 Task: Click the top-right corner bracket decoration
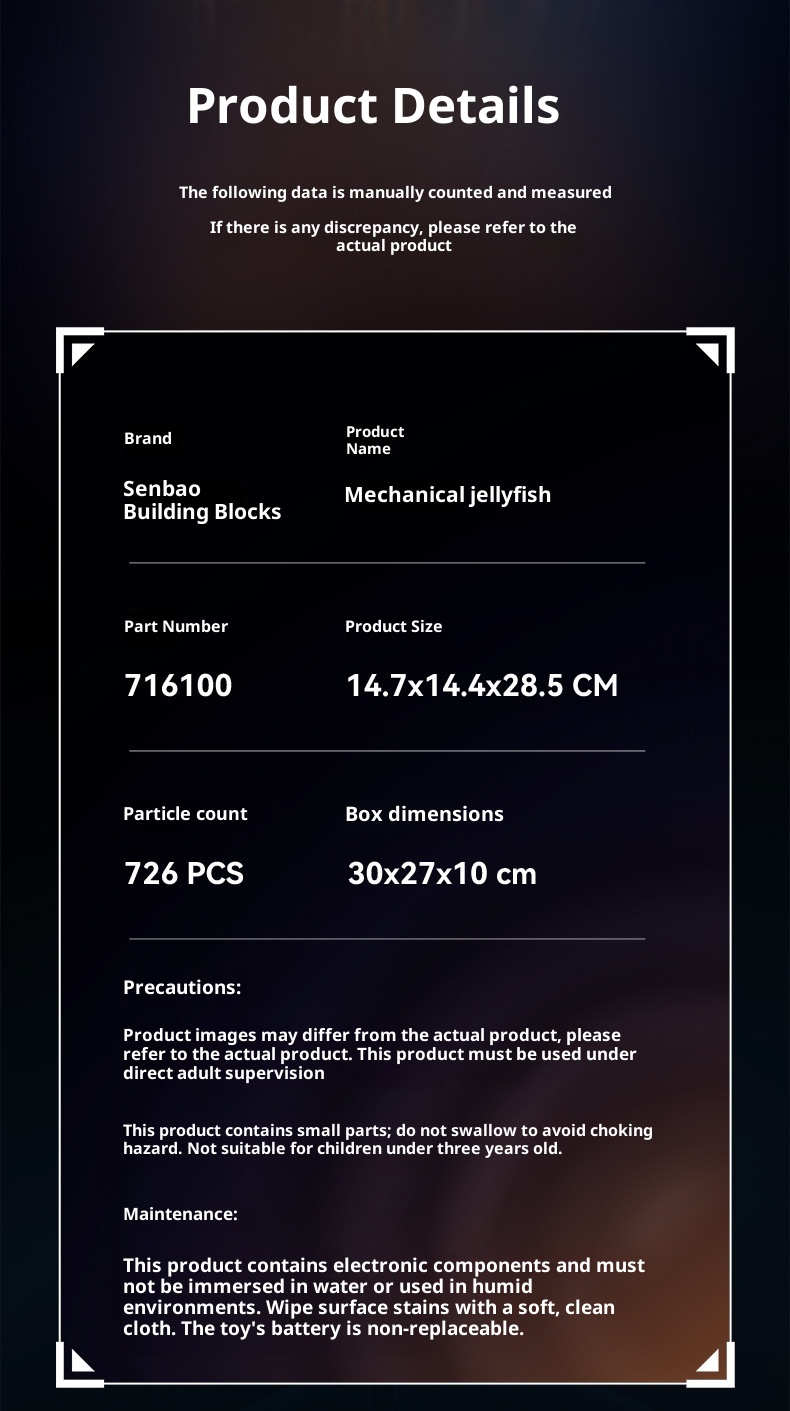coord(710,351)
